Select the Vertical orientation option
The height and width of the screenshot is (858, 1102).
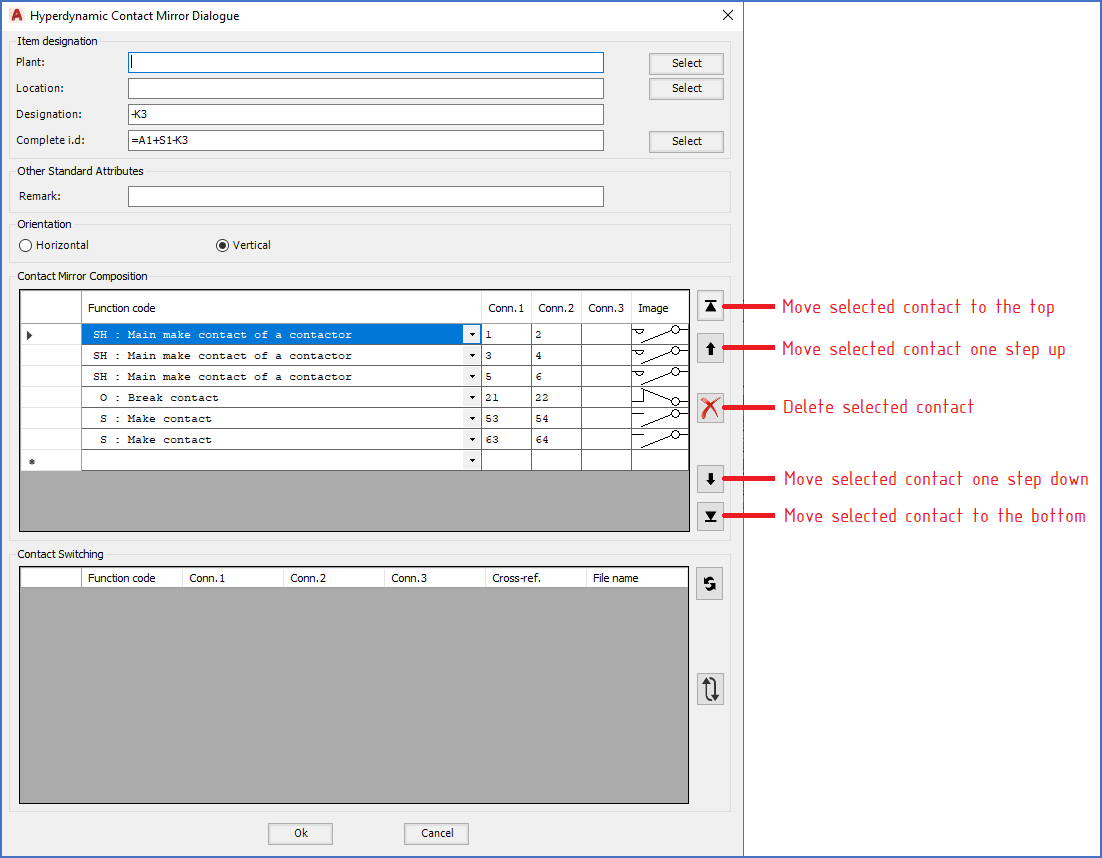coord(223,245)
